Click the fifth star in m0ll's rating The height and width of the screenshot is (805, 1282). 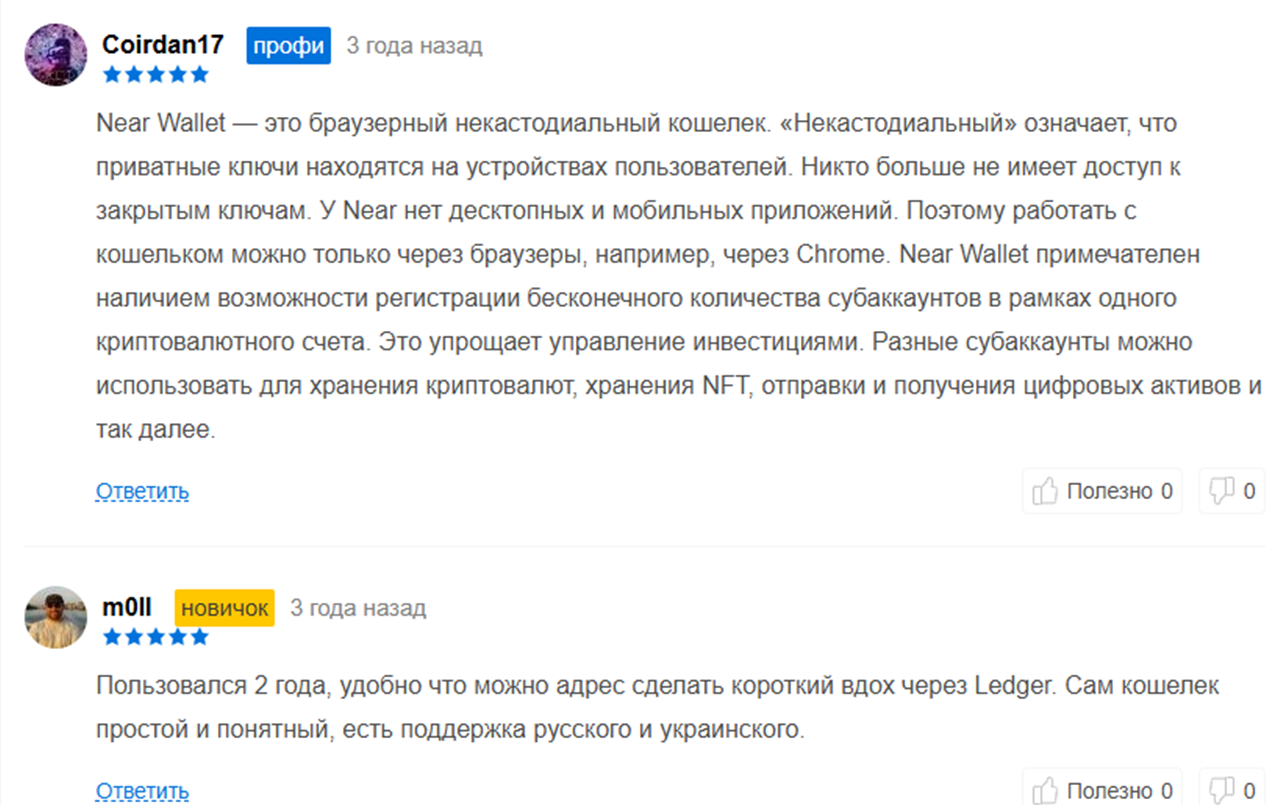200,637
